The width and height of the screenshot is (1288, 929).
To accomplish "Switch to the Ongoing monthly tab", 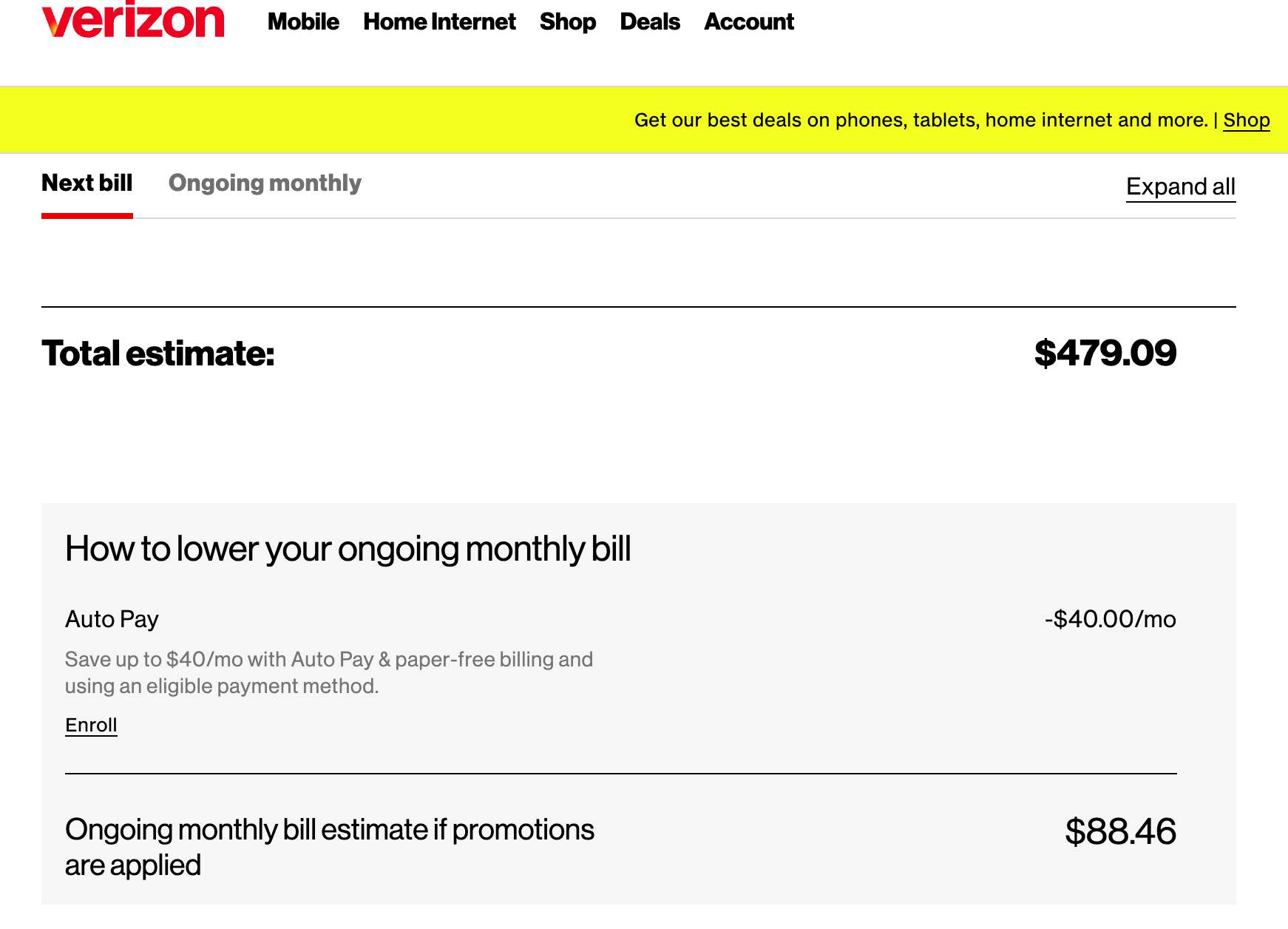I will pyautogui.click(x=265, y=183).
